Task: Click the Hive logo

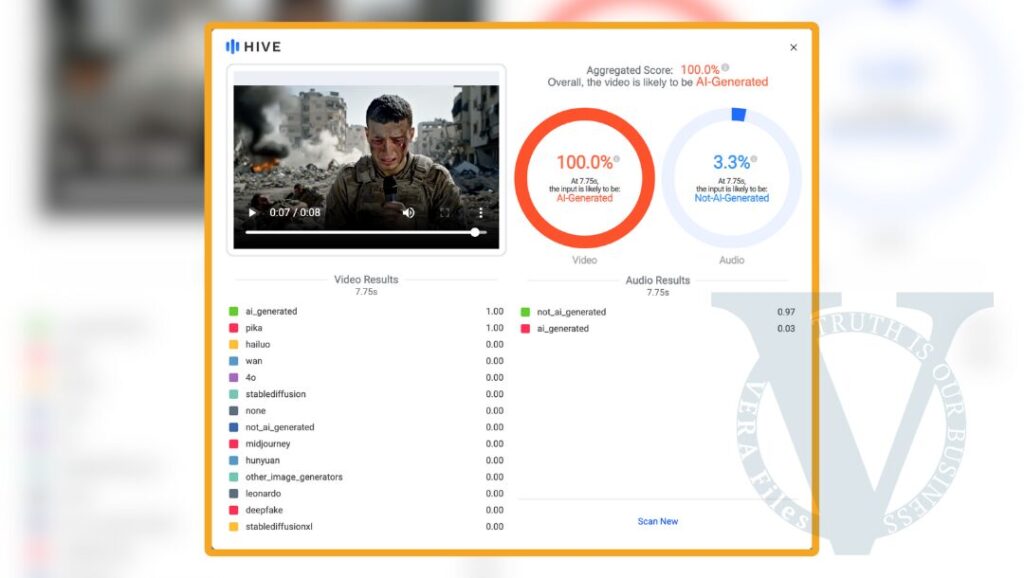Action: (x=253, y=46)
